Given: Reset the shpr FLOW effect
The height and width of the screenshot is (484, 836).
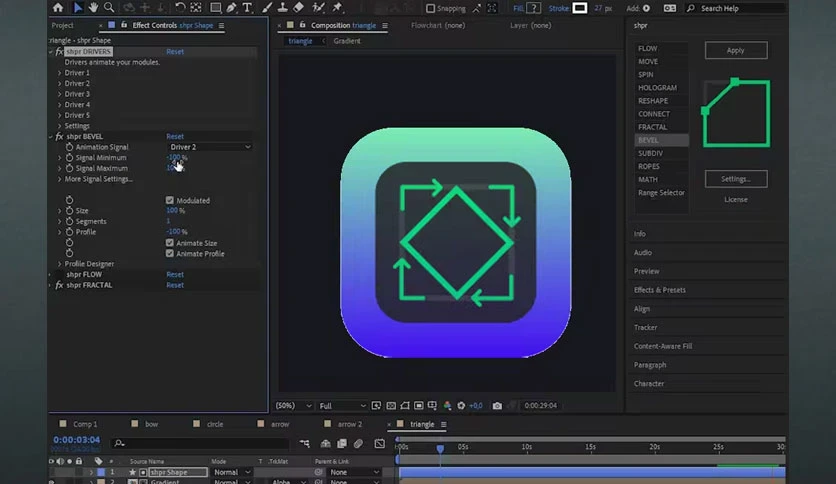Looking at the screenshot, I should (175, 275).
